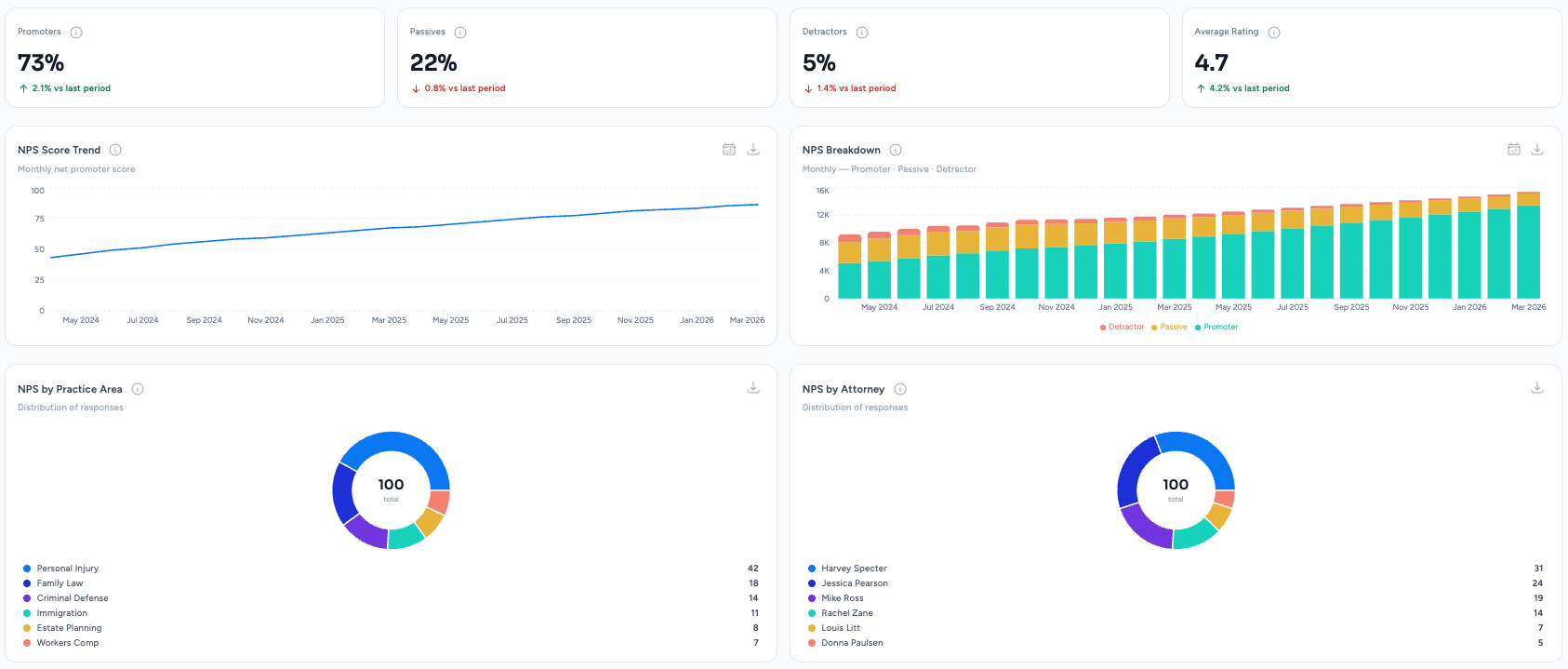Viewport: 1568px width, 669px height.
Task: Click the info icon next to Promoters
Action: point(76,33)
